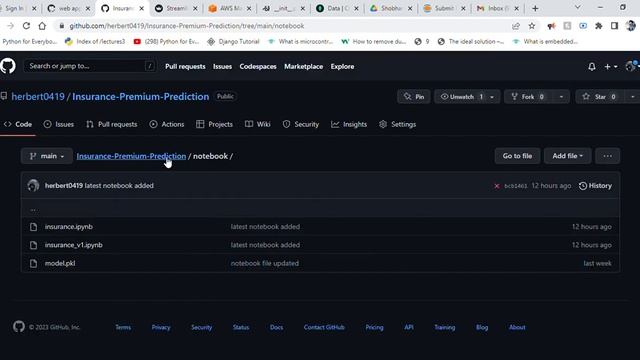Open the repo Pull requests tab
This screenshot has height=360, width=640.
click(111, 124)
